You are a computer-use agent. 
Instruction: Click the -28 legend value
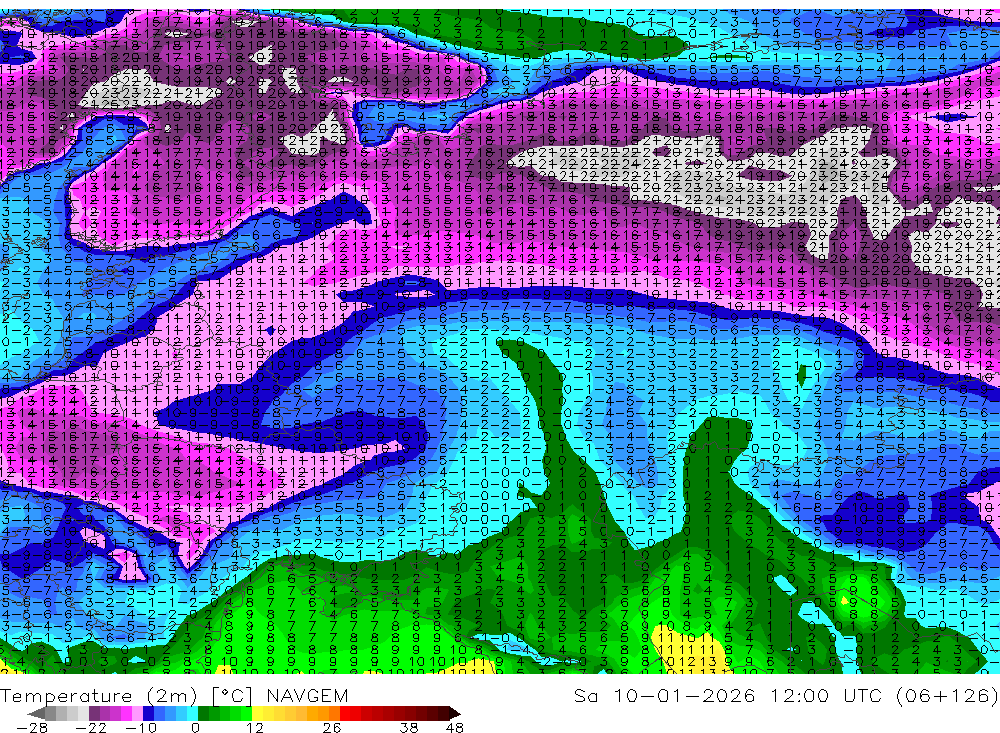tap(31, 727)
